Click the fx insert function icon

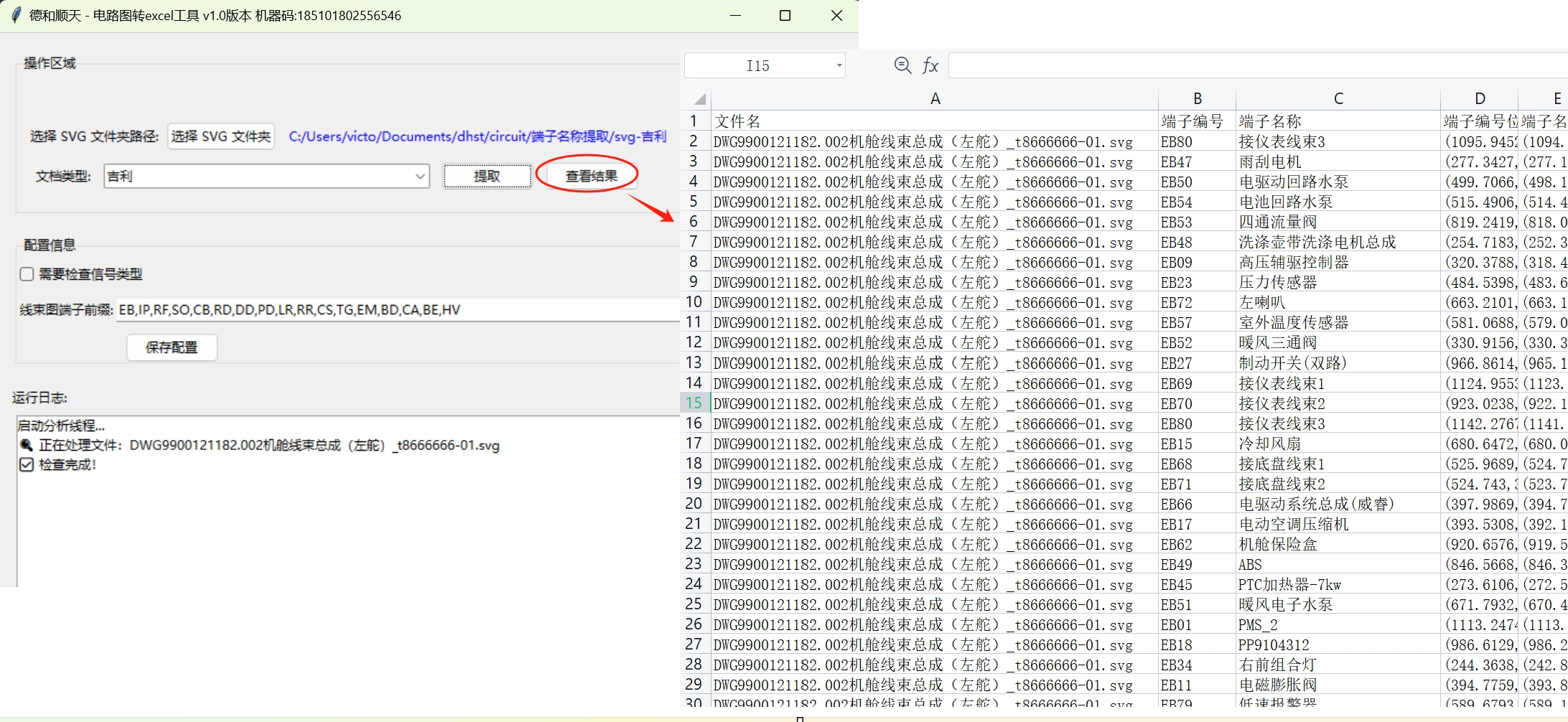pos(930,65)
